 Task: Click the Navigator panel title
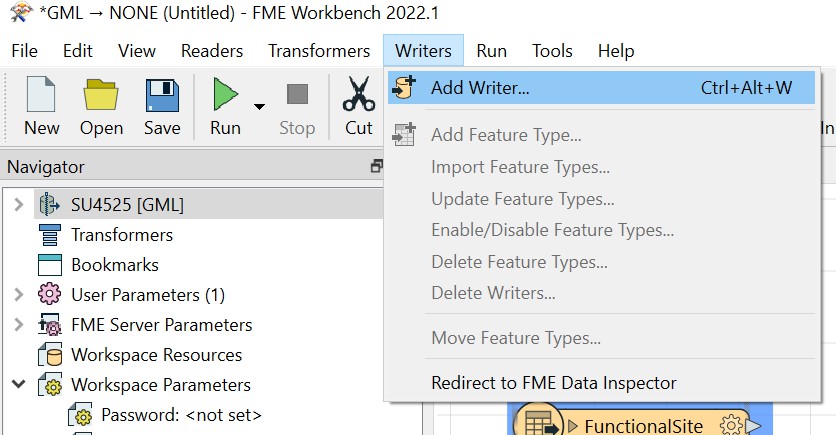click(46, 167)
